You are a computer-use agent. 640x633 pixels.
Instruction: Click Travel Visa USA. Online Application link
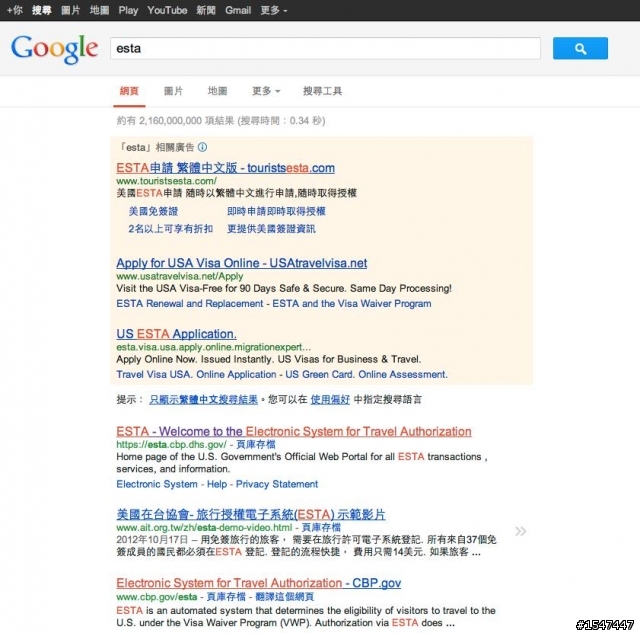(x=196, y=374)
